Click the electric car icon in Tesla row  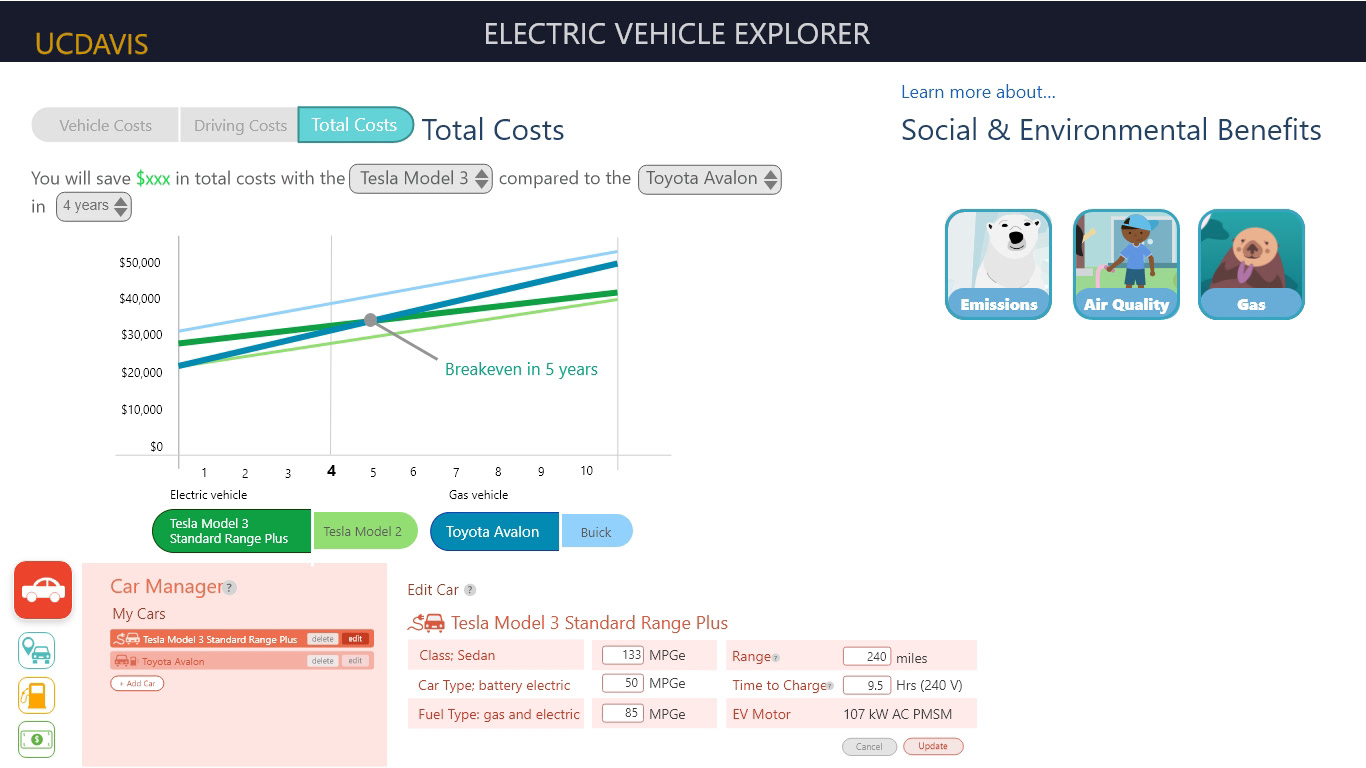(x=127, y=639)
